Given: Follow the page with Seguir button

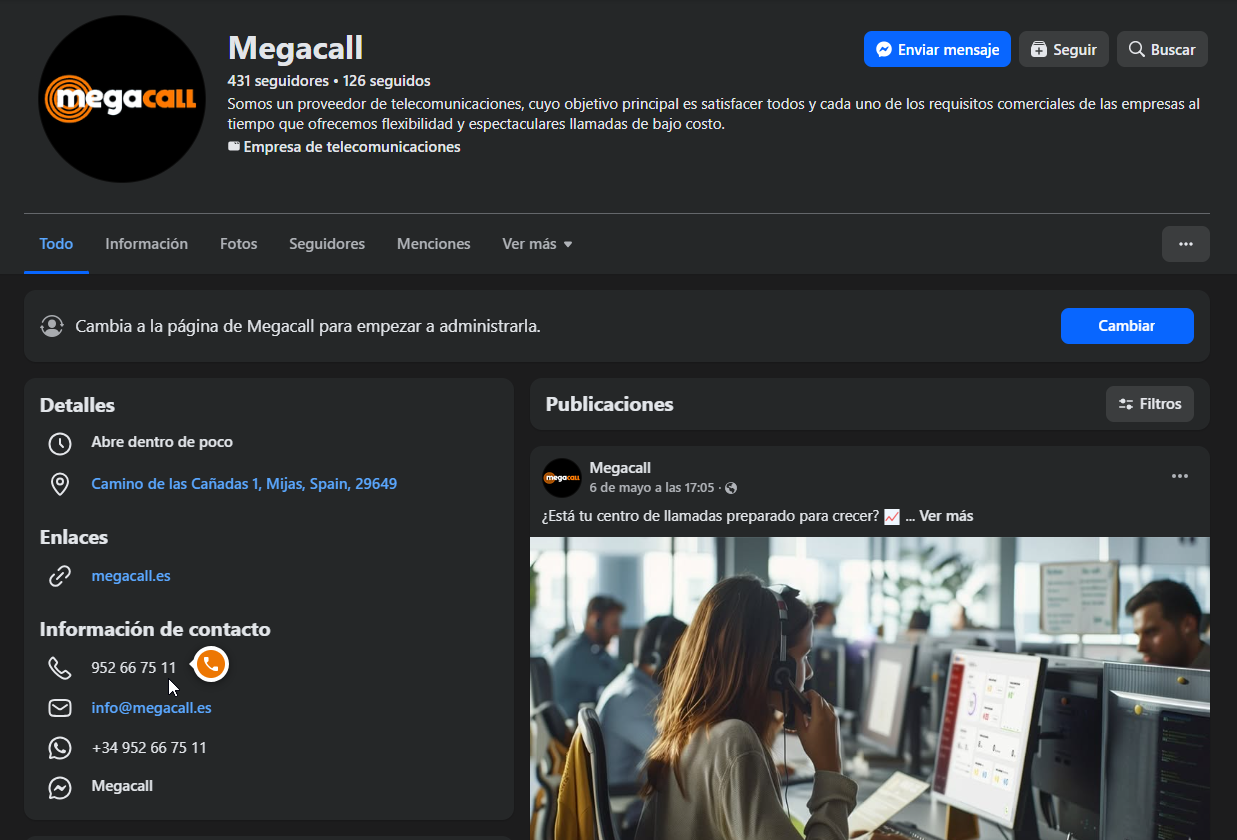Looking at the screenshot, I should tap(1063, 49).
